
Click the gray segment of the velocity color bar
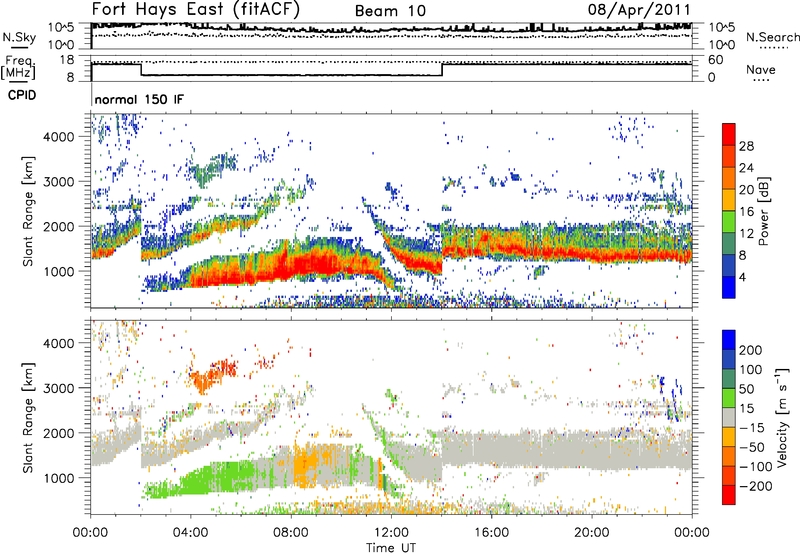click(x=729, y=417)
